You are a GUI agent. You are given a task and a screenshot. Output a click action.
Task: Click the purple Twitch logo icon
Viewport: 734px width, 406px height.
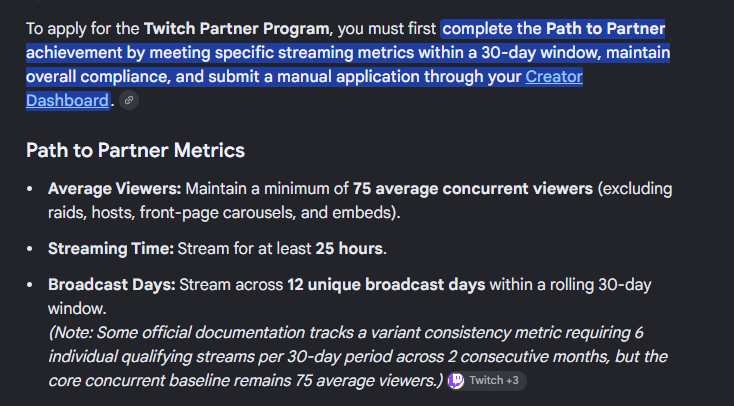tap(456, 381)
